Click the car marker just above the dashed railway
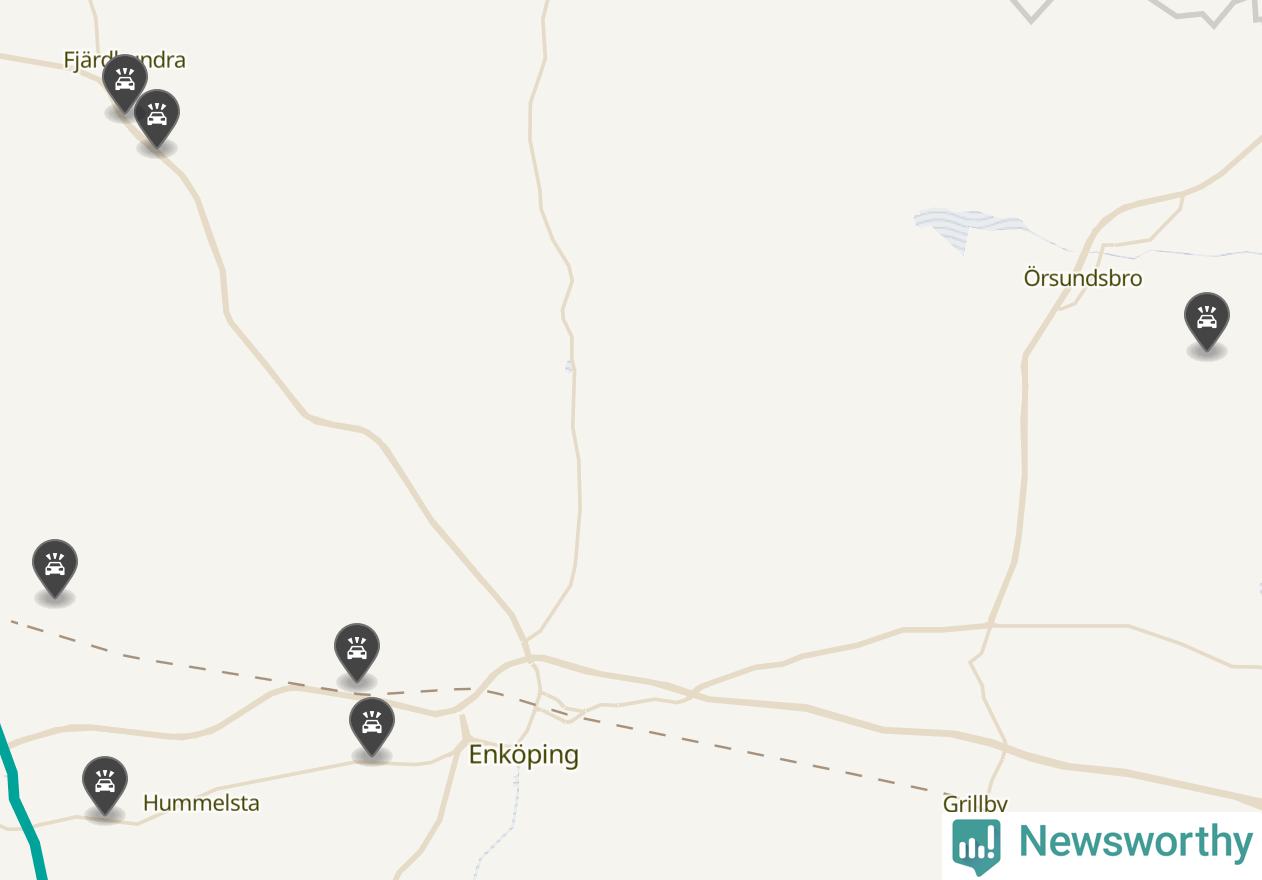Image resolution: width=1262 pixels, height=880 pixels. click(357, 653)
